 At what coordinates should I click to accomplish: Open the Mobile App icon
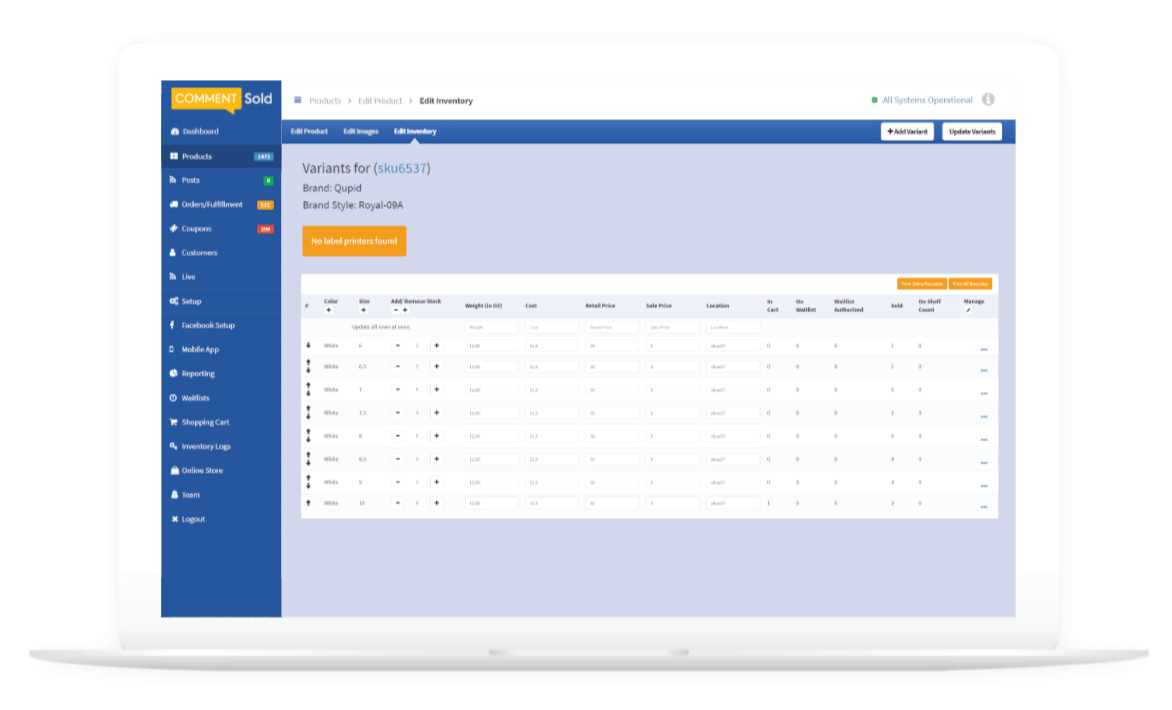click(x=173, y=349)
